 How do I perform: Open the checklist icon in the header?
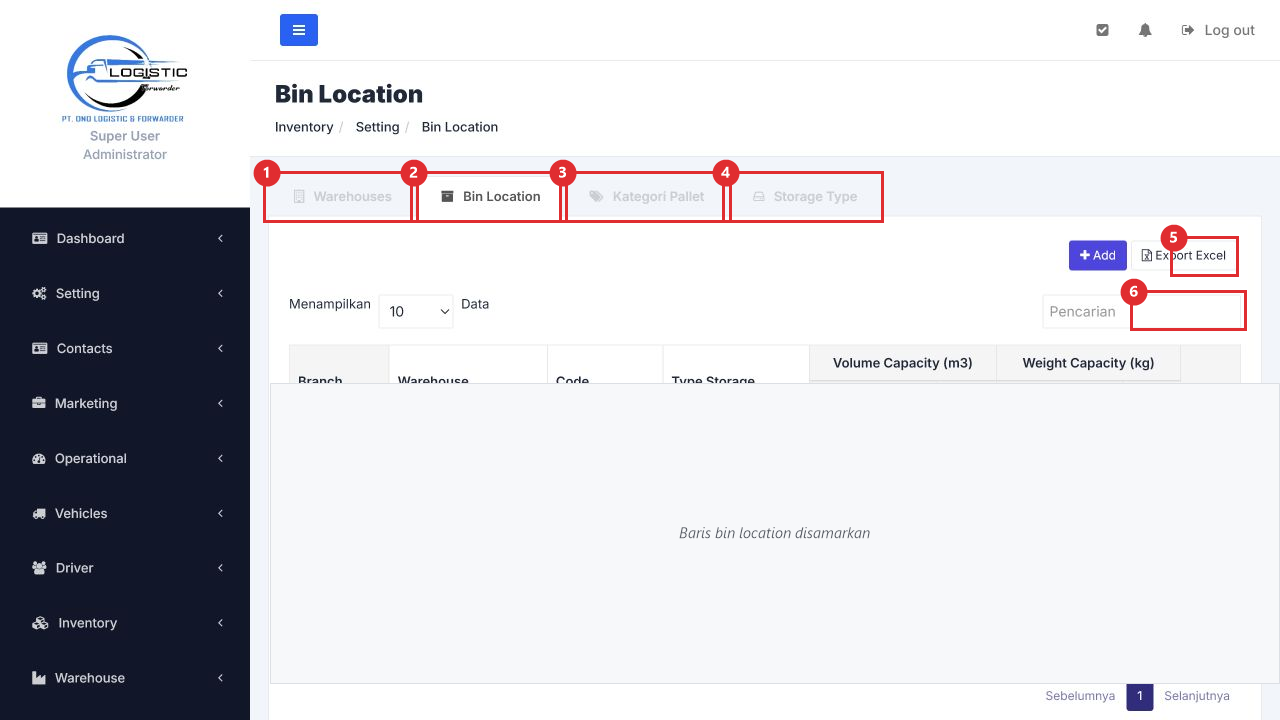point(1102,30)
